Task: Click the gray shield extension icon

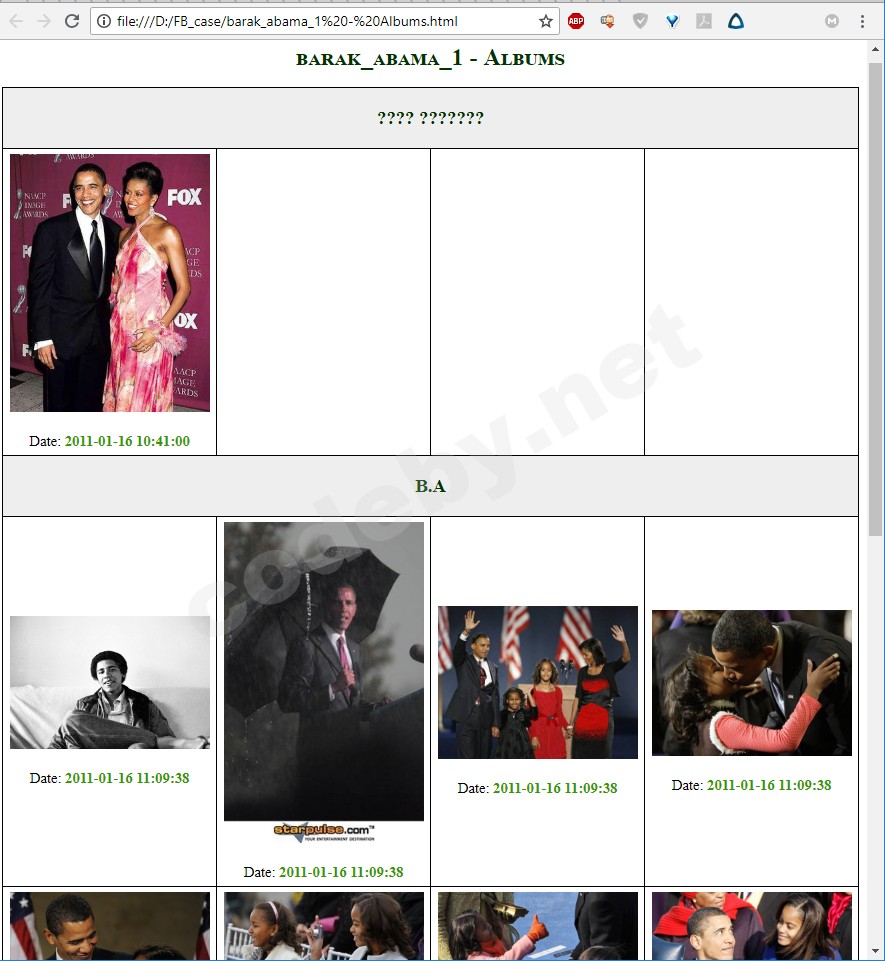Action: [640, 21]
